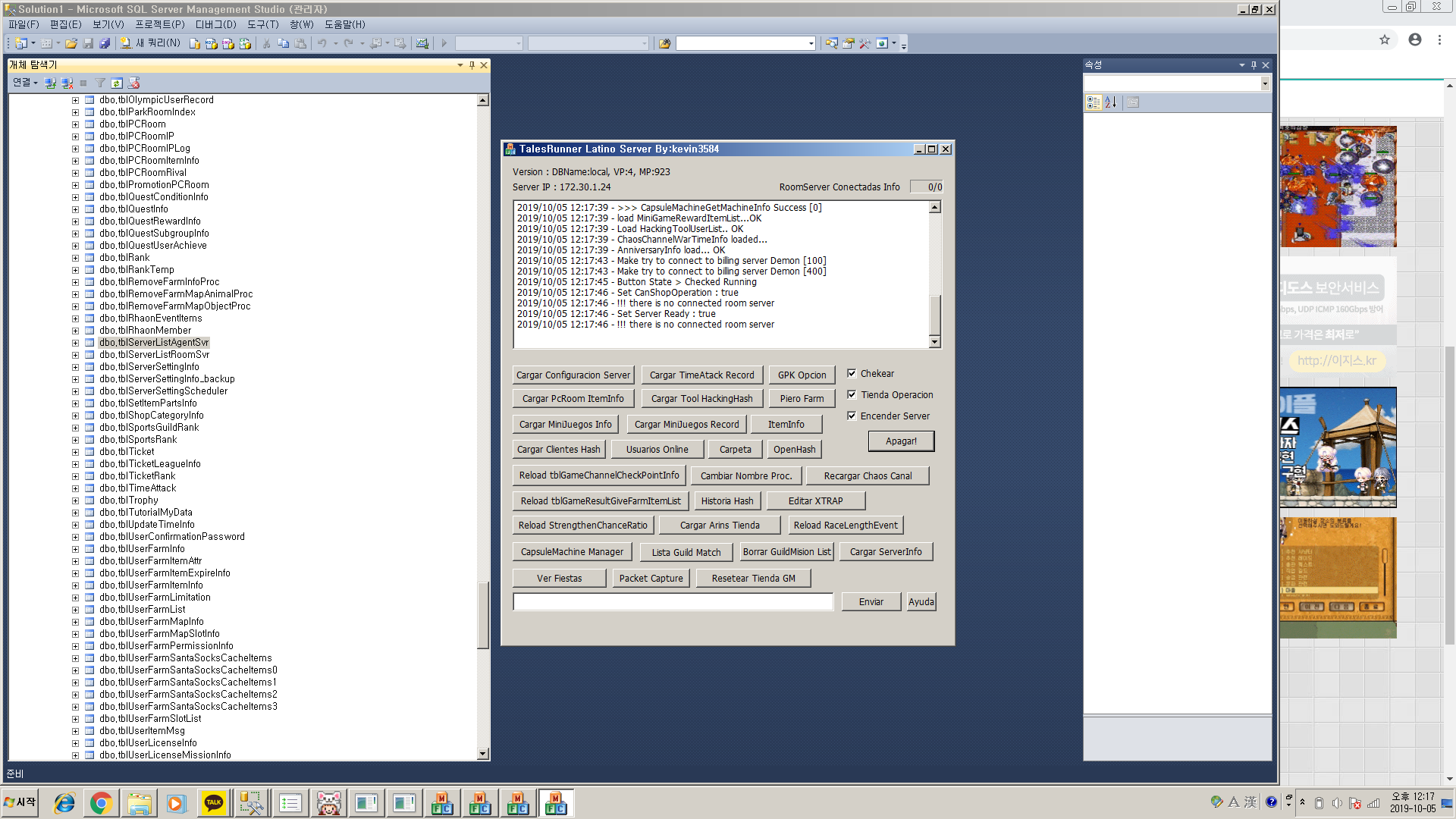Image resolution: width=1456 pixels, height=819 pixels.
Task: Open the 연결 (Connect) dropdown in Object Explorer
Action: point(25,83)
